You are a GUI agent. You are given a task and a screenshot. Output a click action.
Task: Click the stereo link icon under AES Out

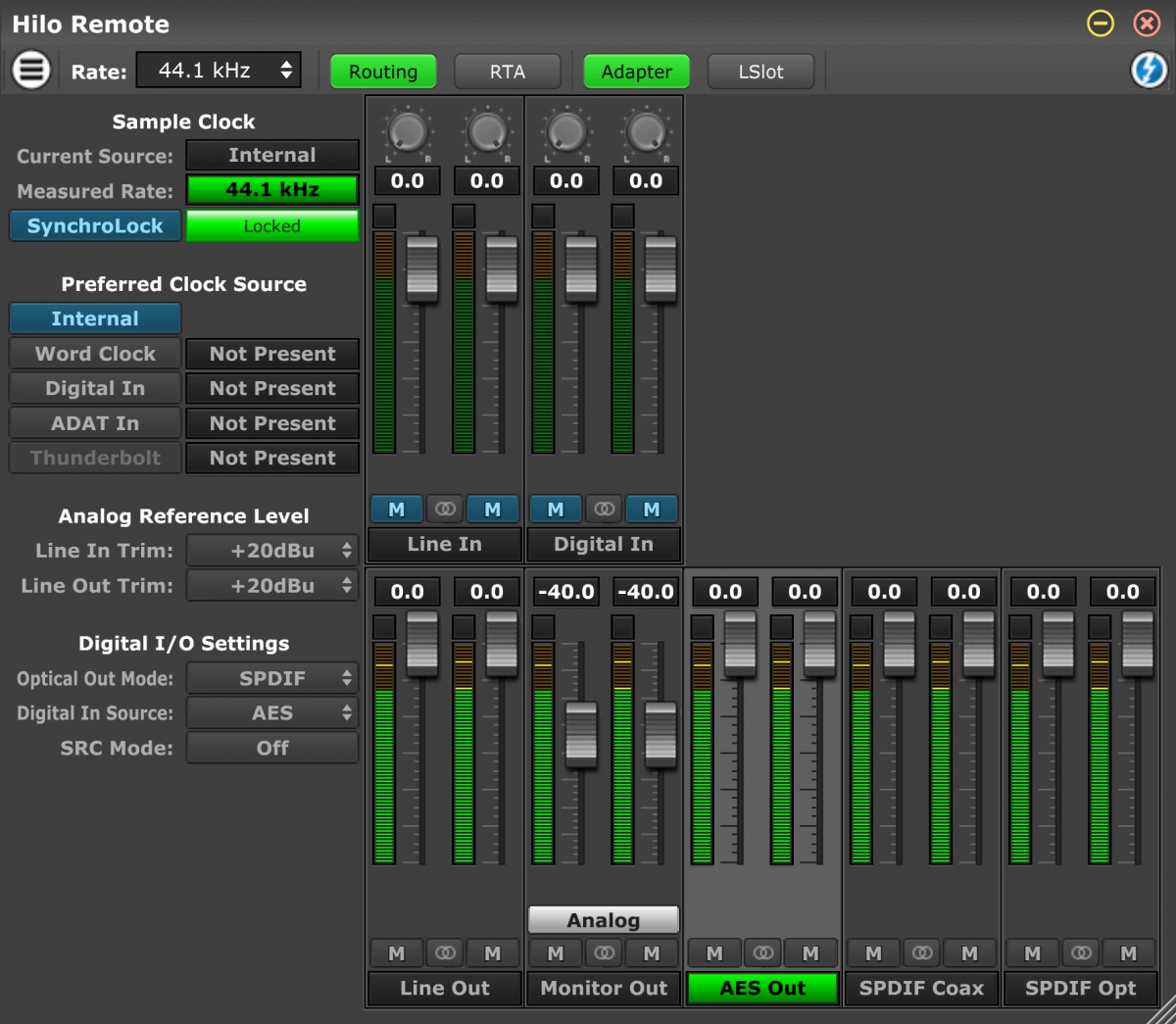coord(762,952)
